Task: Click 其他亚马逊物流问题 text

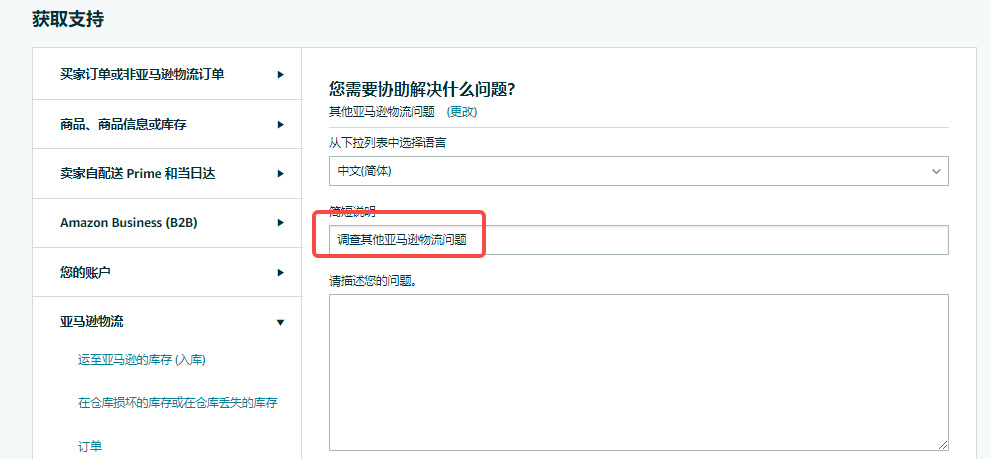Action: (x=382, y=112)
